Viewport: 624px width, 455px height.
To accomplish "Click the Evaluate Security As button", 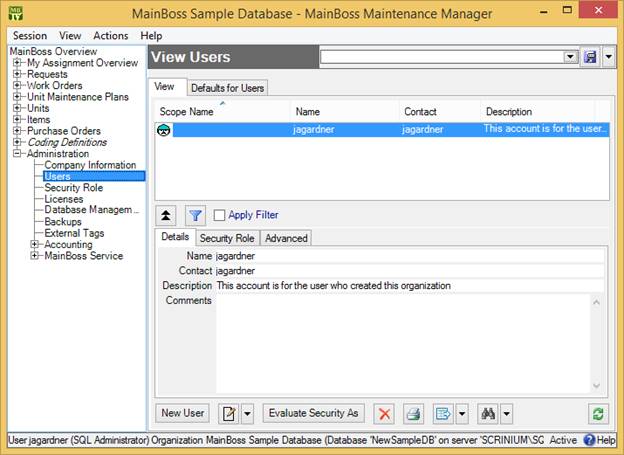I will point(314,413).
